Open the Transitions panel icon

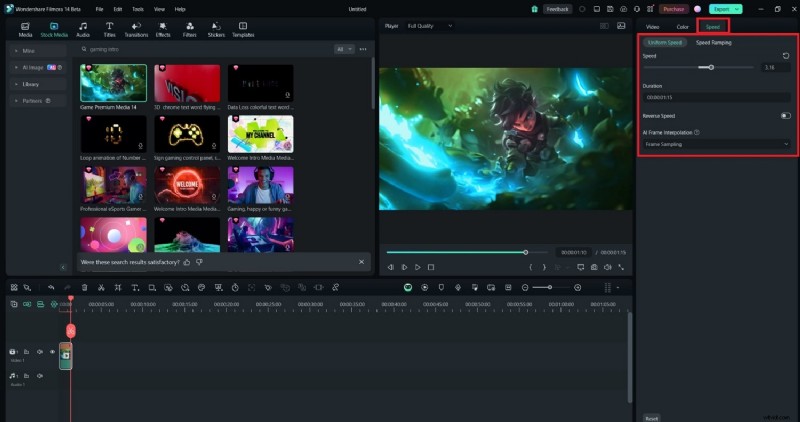[136, 28]
